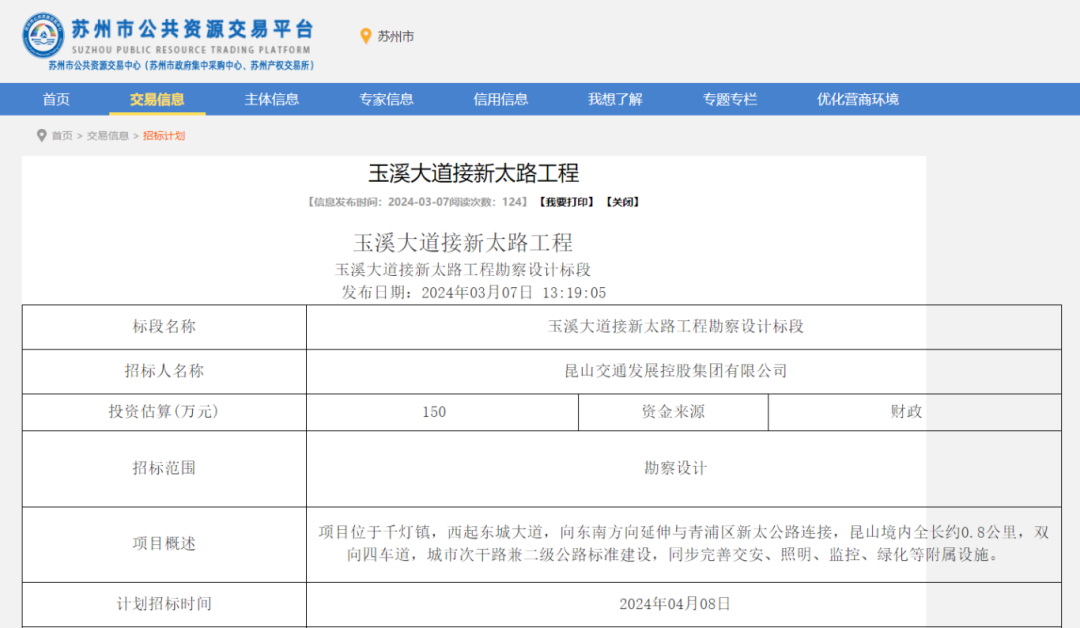Go to 主体信息 in navigation bar

(x=271, y=99)
